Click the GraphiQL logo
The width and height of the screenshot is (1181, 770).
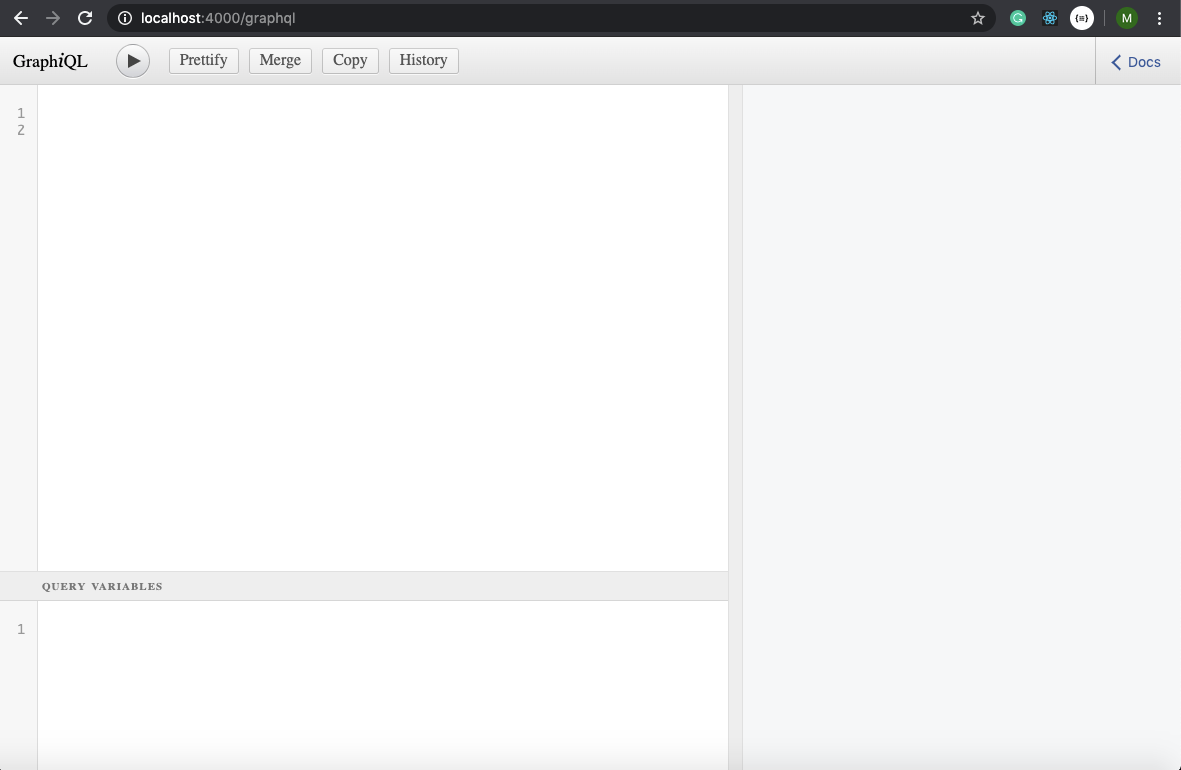(x=50, y=61)
